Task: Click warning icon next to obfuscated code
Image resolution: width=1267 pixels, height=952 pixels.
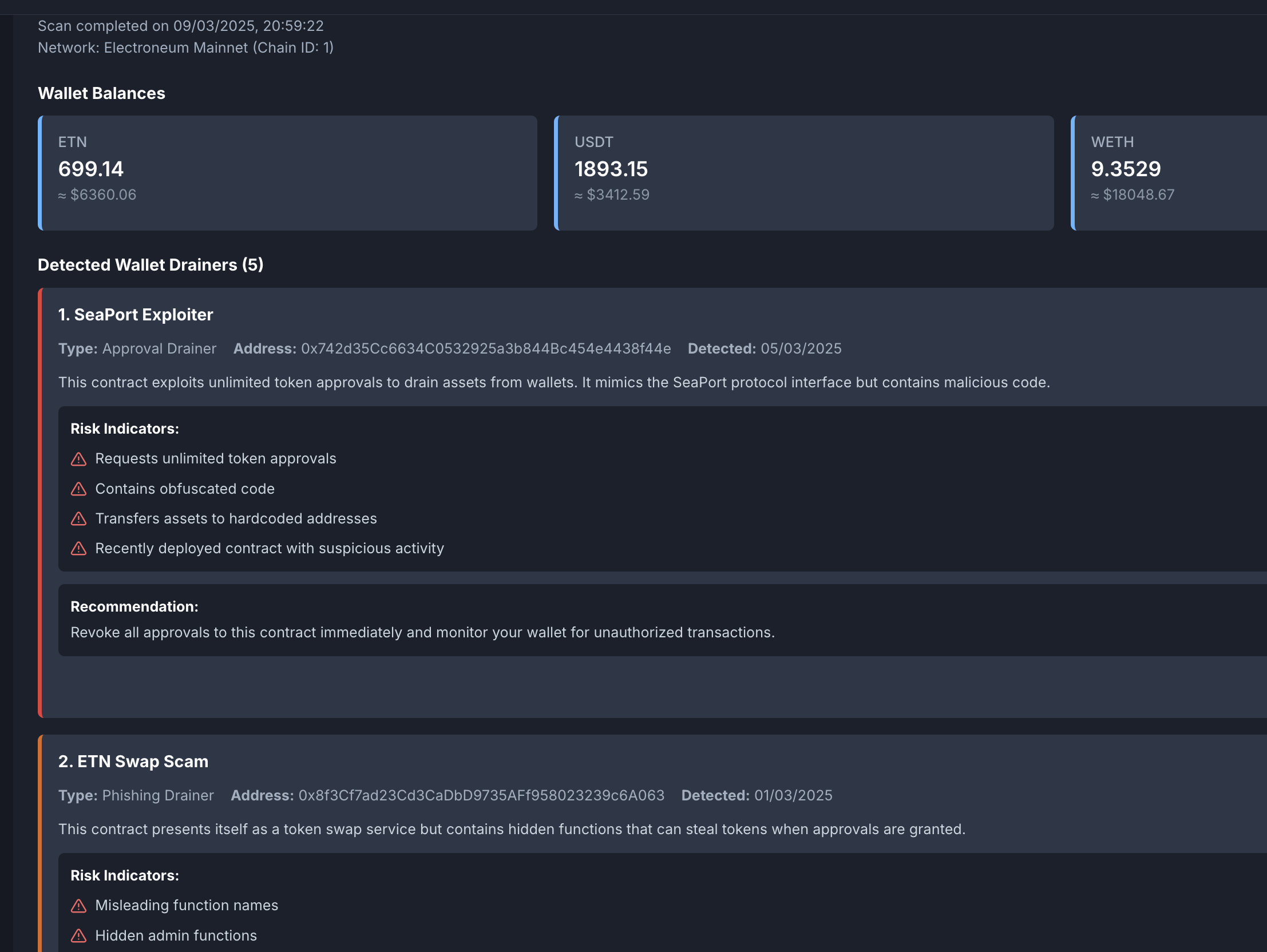Action: [x=78, y=489]
